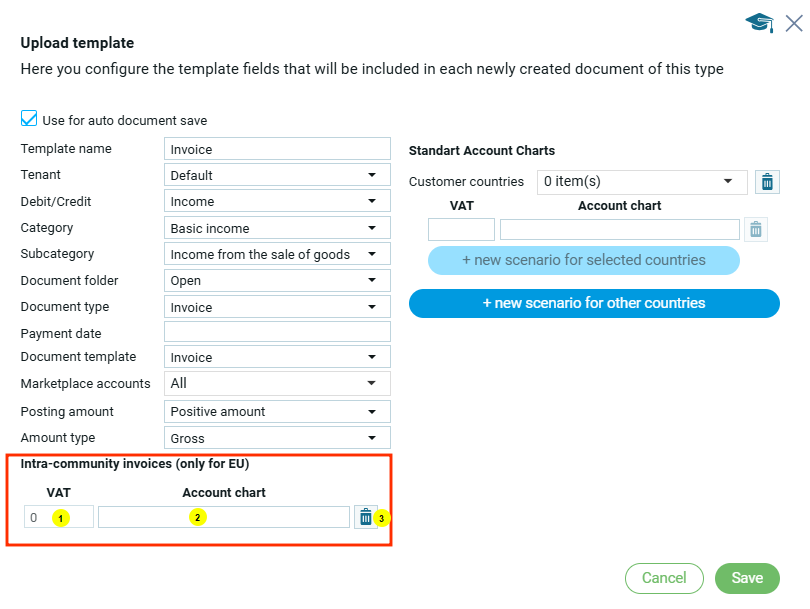The image size is (810, 609).
Task: Expand the Subcategory dropdown
Action: [277, 254]
